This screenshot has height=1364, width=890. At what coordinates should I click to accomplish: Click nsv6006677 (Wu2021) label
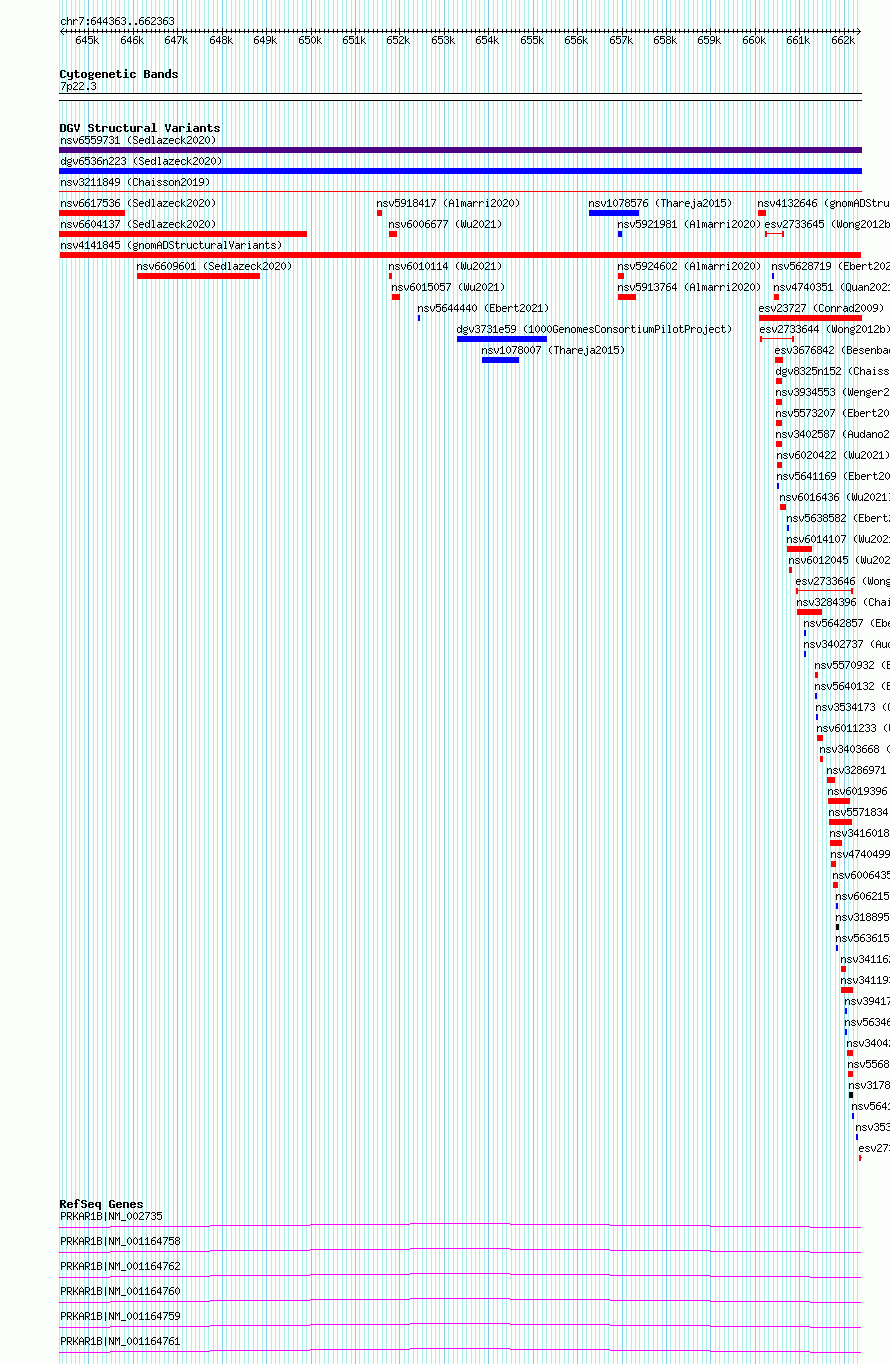pyautogui.click(x=445, y=224)
